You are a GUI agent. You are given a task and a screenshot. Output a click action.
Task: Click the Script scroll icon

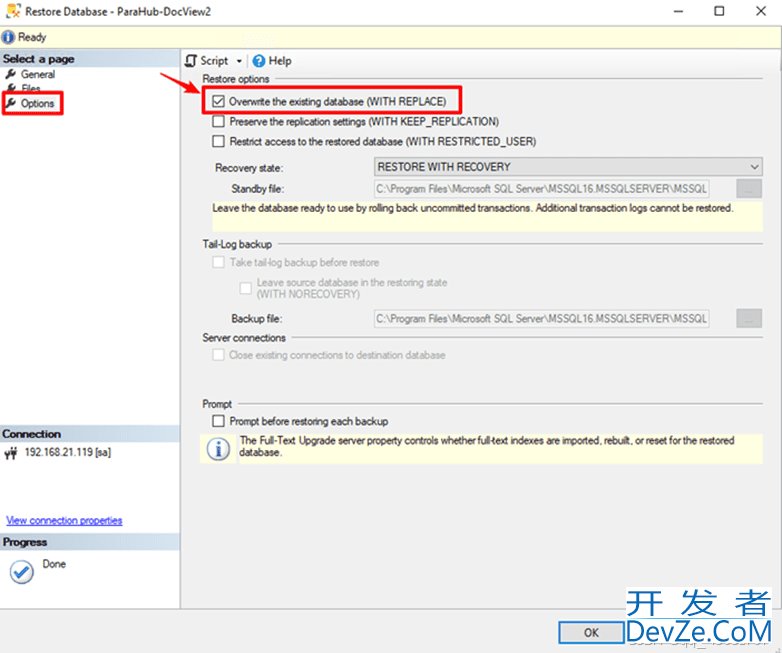191,61
